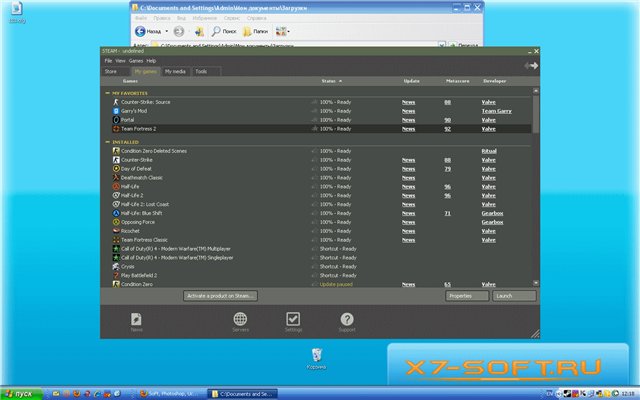The width and height of the screenshot is (640, 400).
Task: Collapse the MY FAVORITES group
Action: pos(108,93)
